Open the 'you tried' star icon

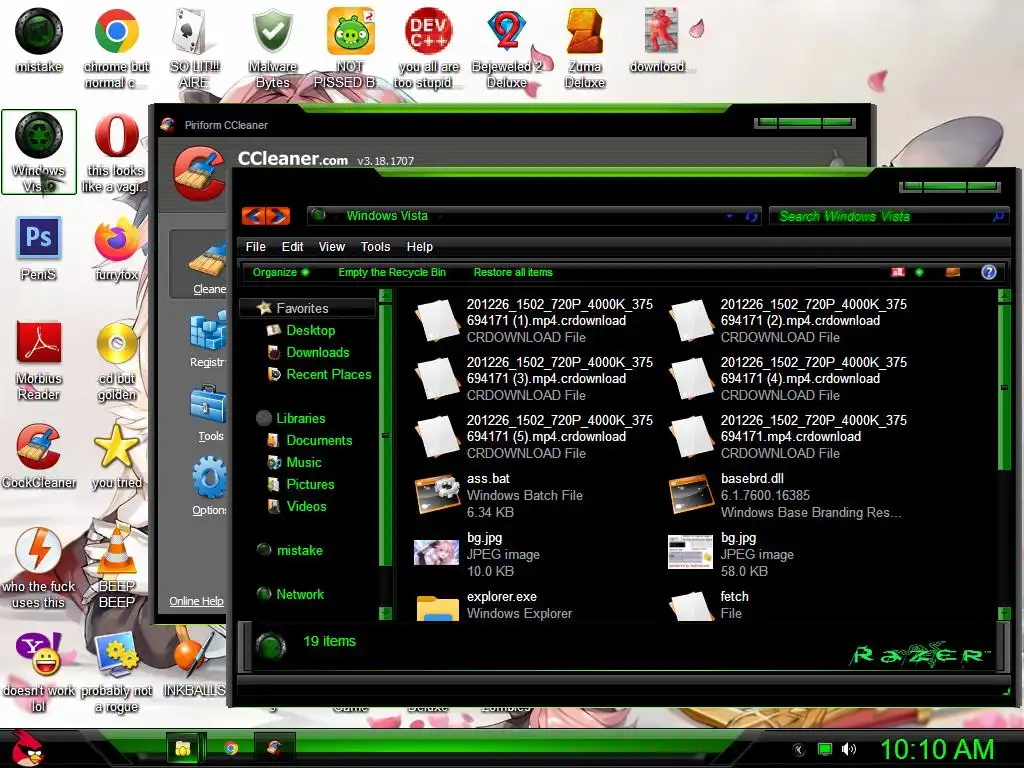click(x=116, y=456)
